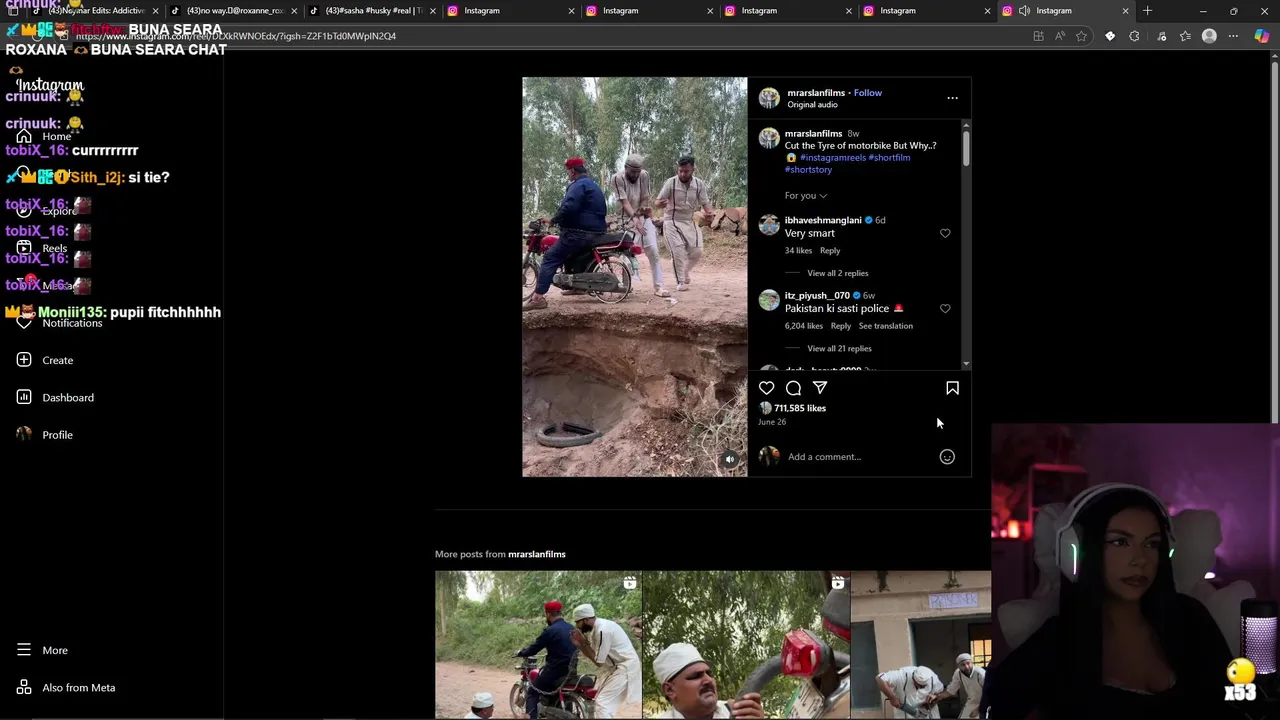This screenshot has height=720, width=1280.
Task: Like ibhaveshmanglani's comment
Action: coord(945,233)
